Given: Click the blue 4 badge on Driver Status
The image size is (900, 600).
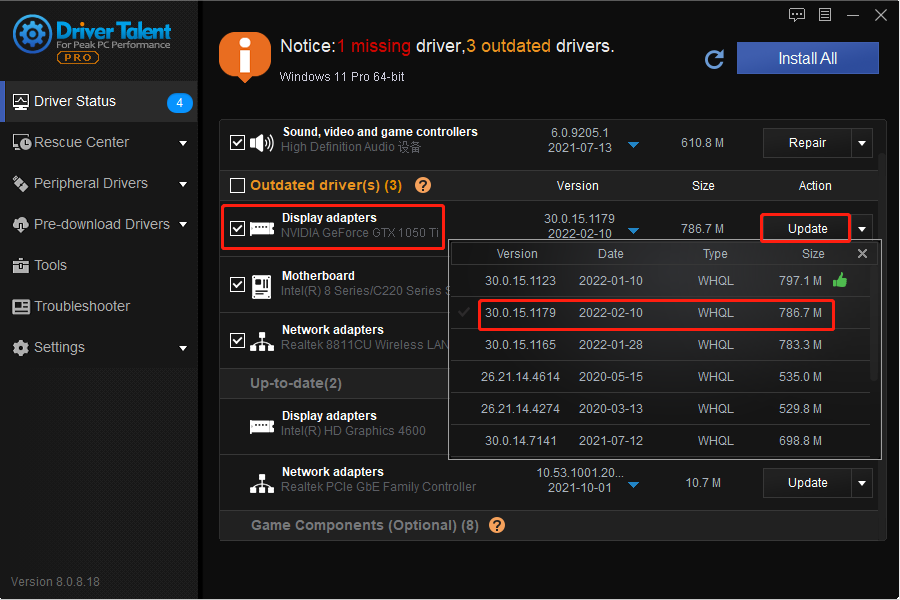Looking at the screenshot, I should 180,103.
